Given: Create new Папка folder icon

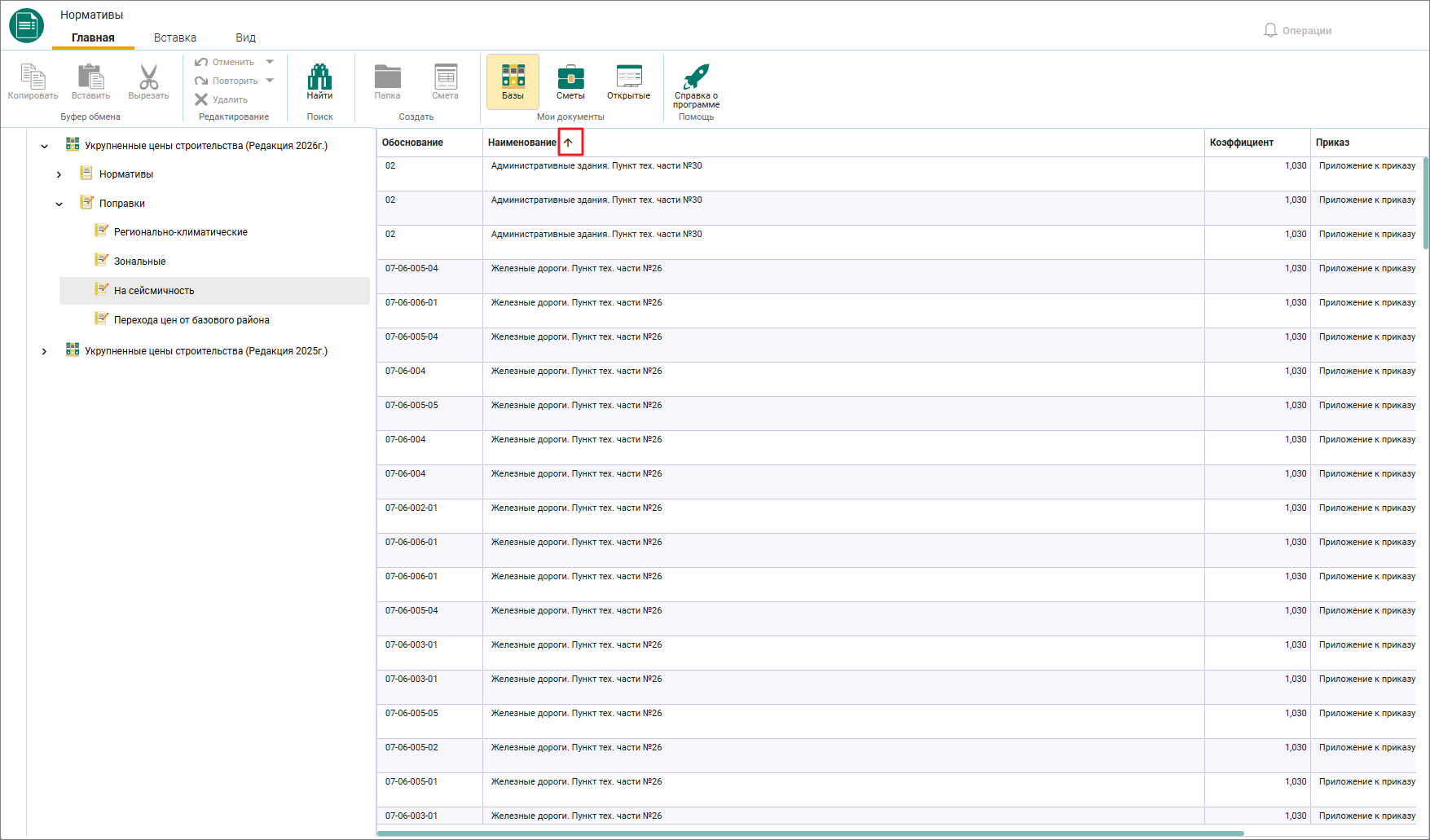Looking at the screenshot, I should tap(388, 77).
